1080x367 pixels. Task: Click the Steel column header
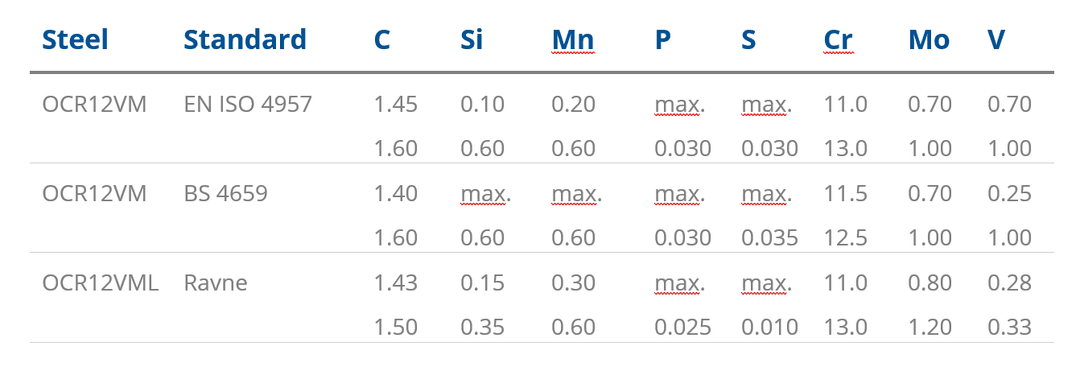click(x=75, y=40)
